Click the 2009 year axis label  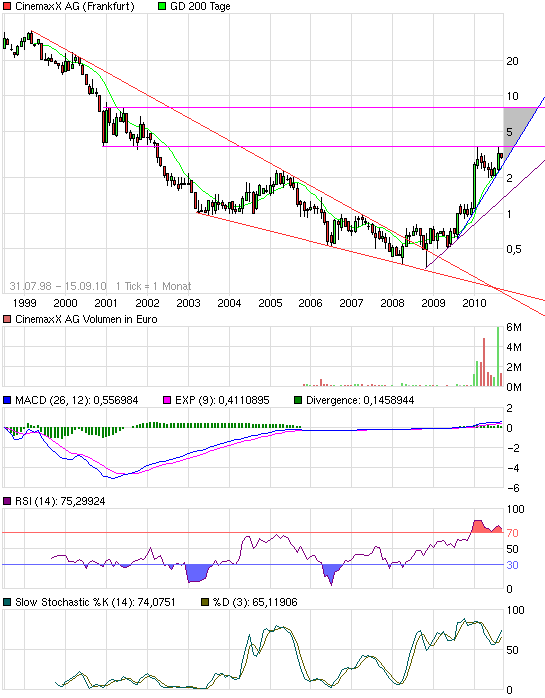tap(433, 303)
